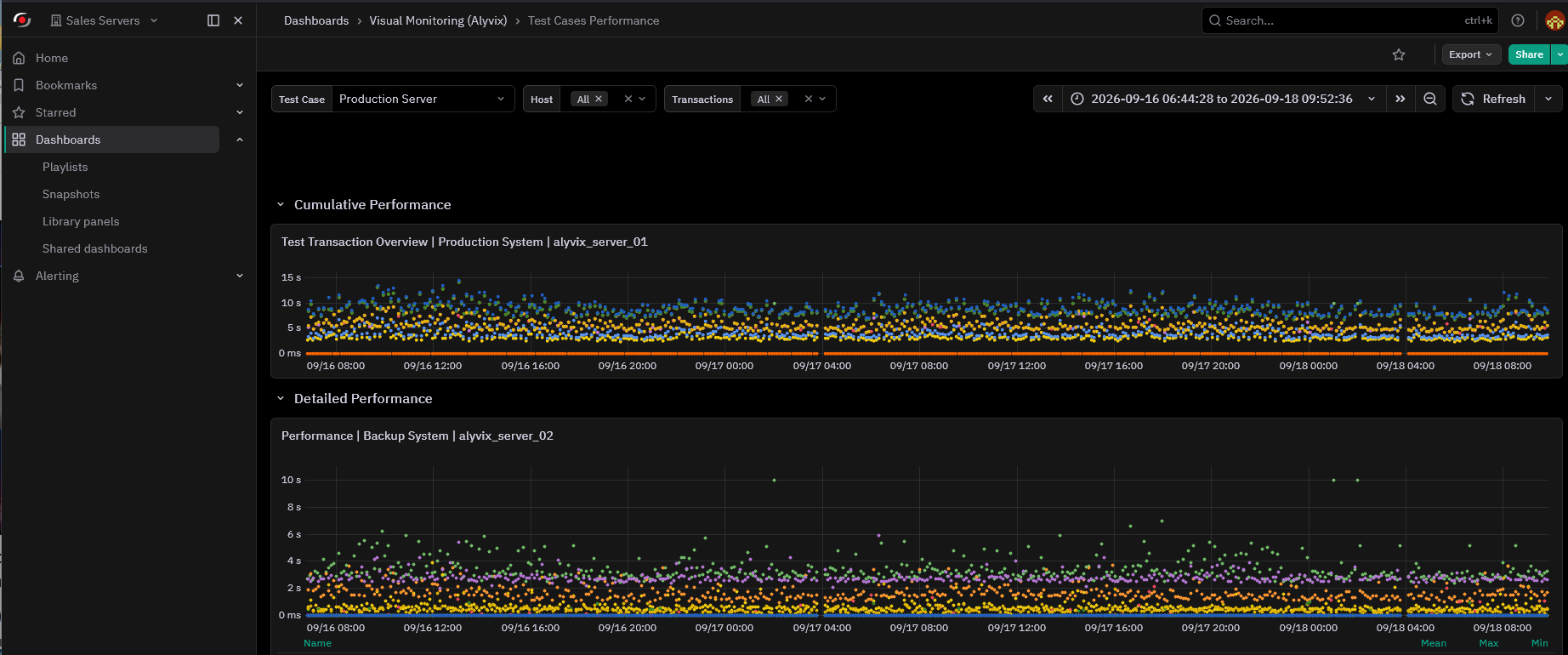The image size is (1568, 655).
Task: Open the Help question mark icon
Action: (1518, 20)
